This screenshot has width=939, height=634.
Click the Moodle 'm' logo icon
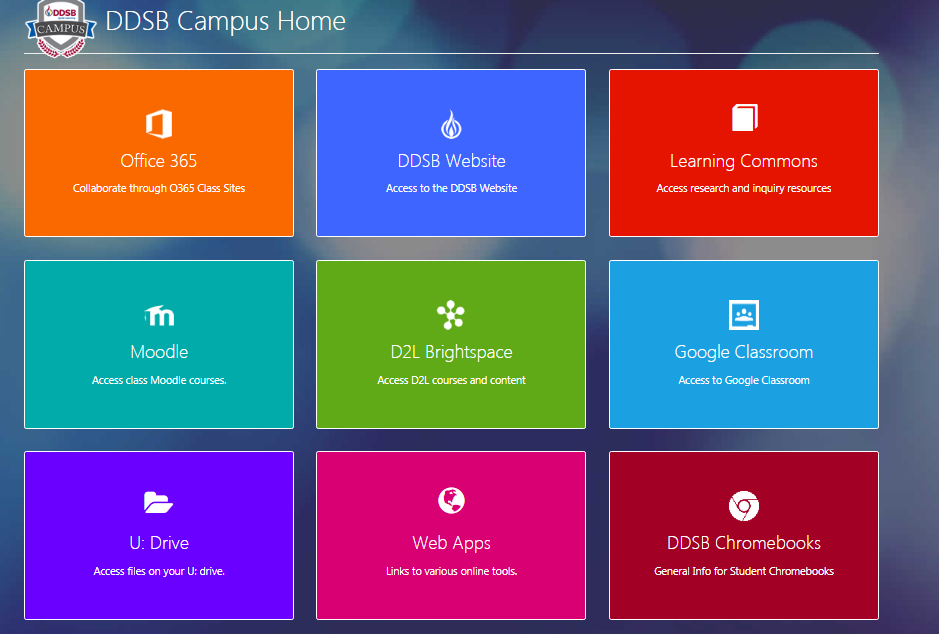(159, 315)
